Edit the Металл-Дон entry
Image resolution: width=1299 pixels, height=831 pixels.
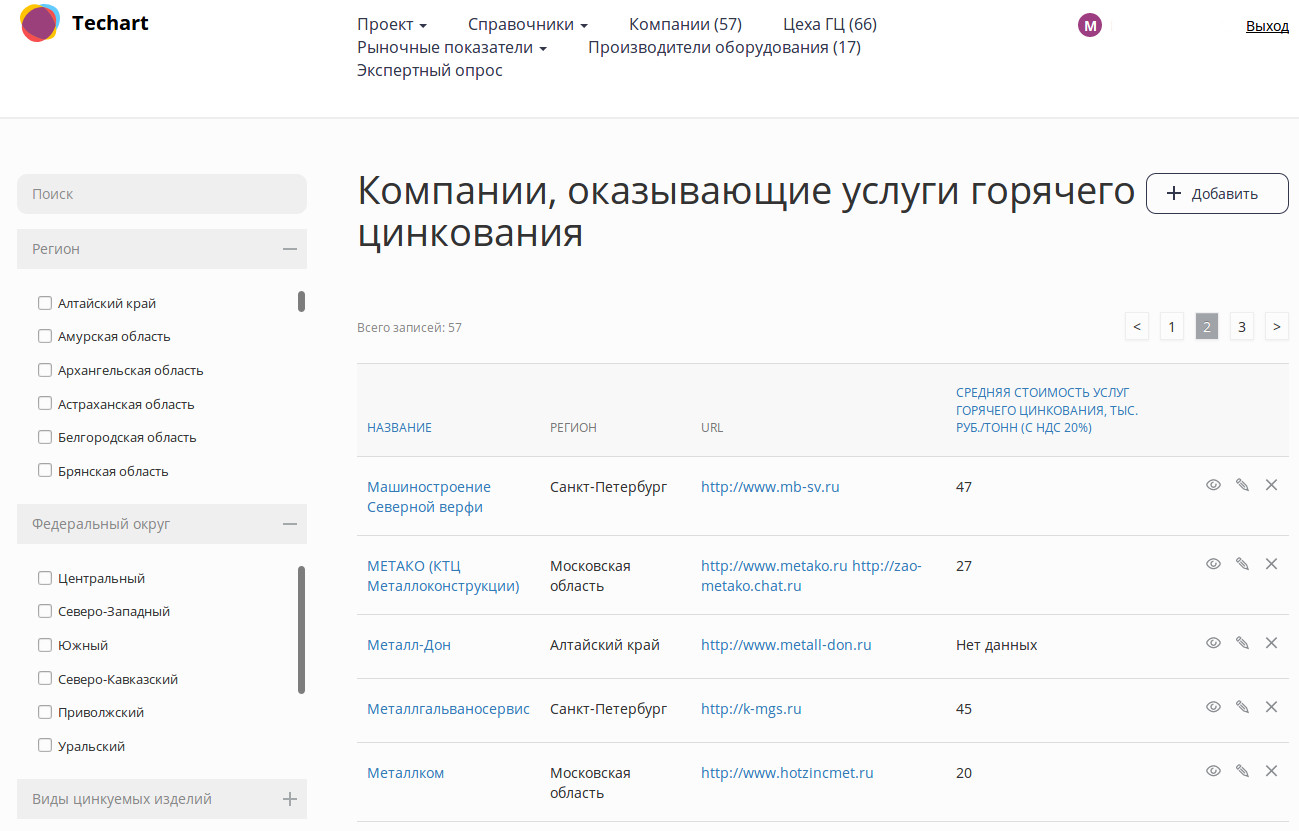click(x=1242, y=643)
